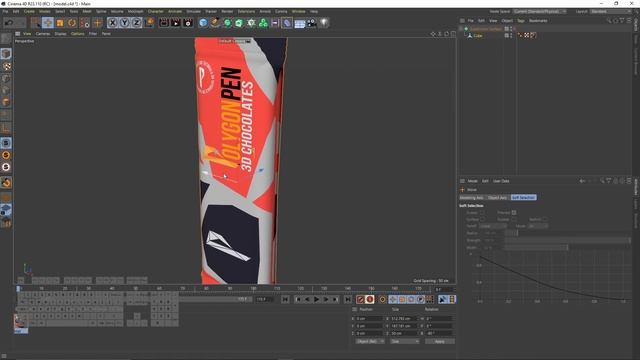This screenshot has height=360, width=640.
Task: Open the Size mode dropdown
Action: point(404,341)
